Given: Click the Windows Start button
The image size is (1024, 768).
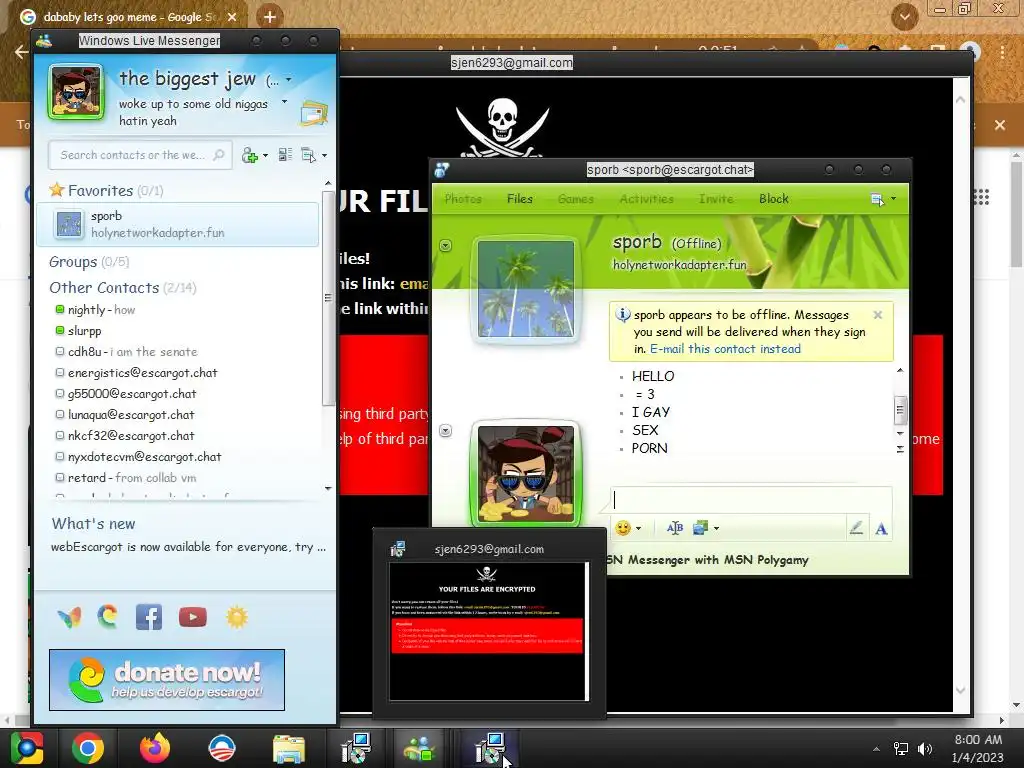Looking at the screenshot, I should tap(26, 748).
